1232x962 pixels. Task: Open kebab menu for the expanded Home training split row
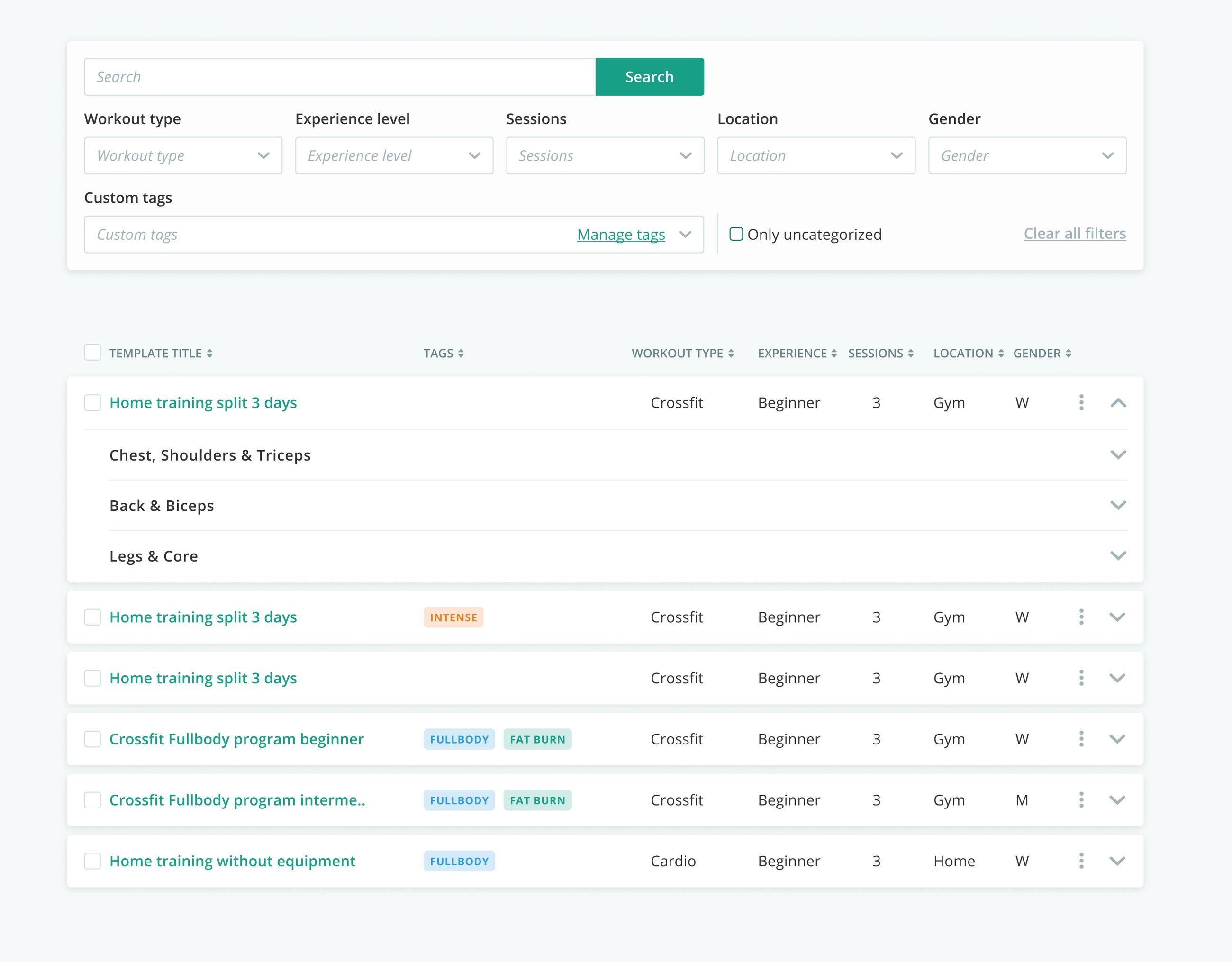click(1081, 402)
